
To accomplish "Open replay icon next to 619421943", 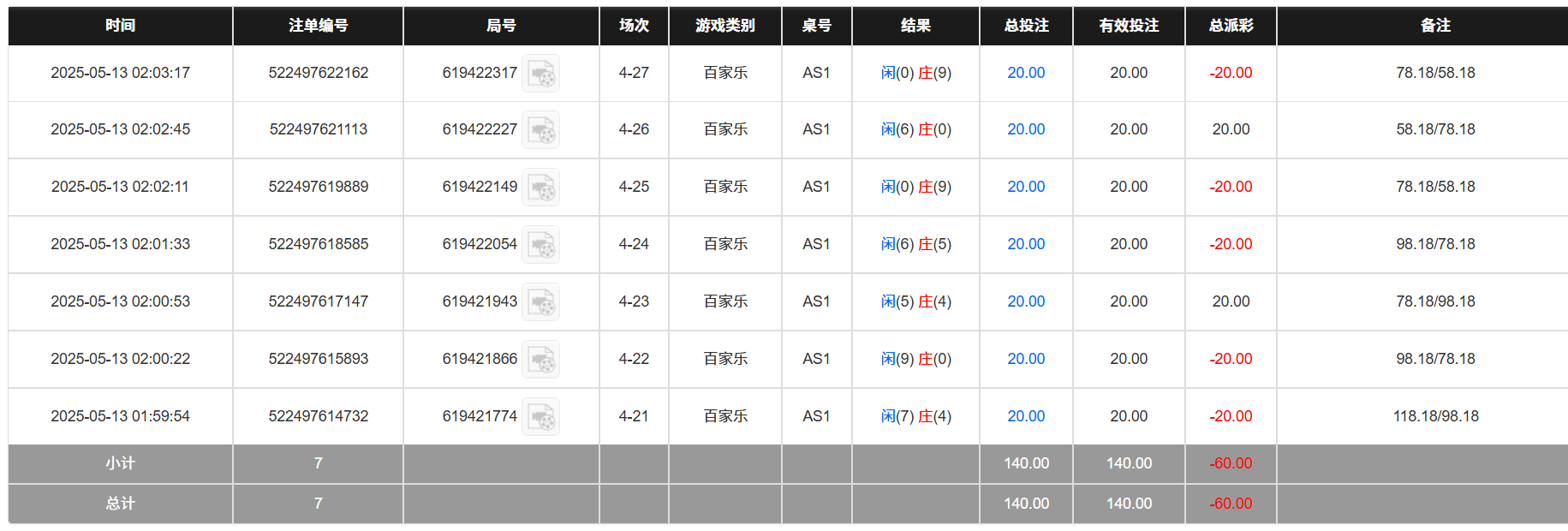I will coord(541,302).
